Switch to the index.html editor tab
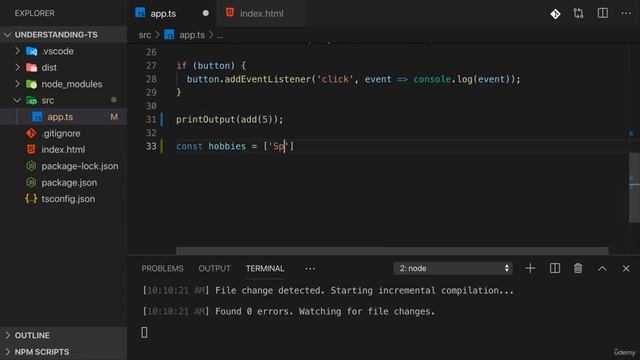 click(x=262, y=13)
